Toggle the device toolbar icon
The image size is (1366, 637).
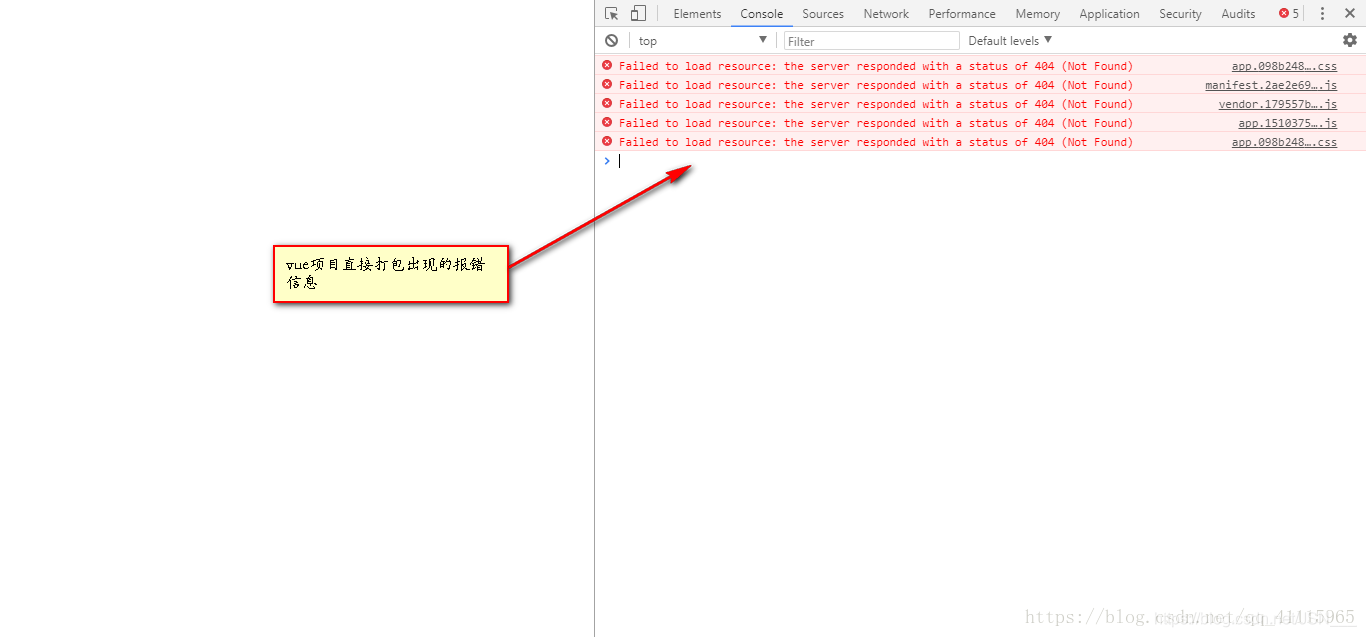[638, 13]
